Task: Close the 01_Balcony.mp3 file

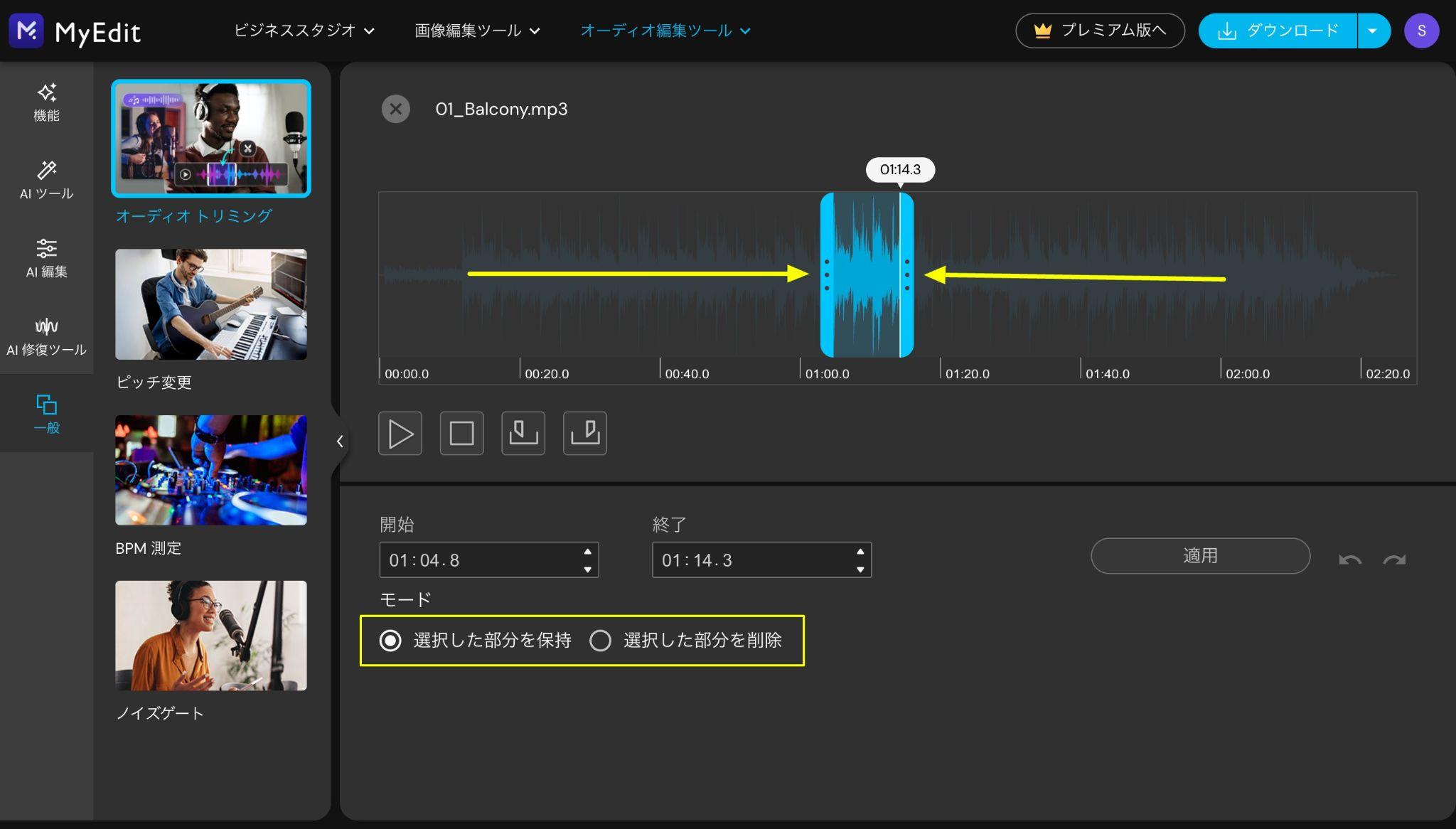Action: pyautogui.click(x=396, y=109)
